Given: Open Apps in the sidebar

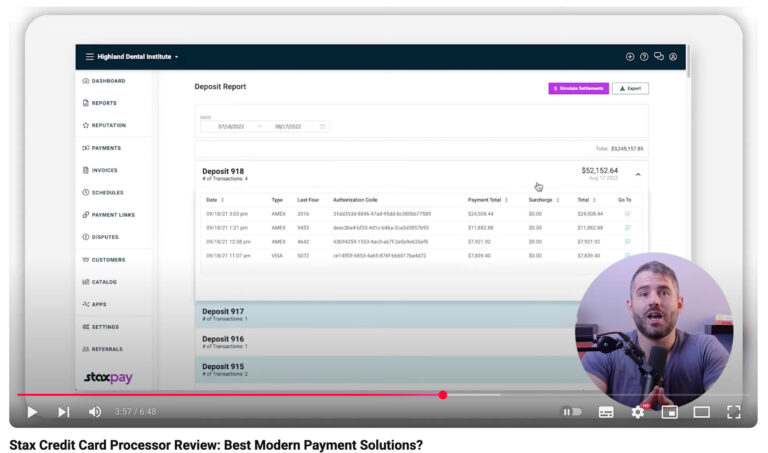Looking at the screenshot, I should point(95,304).
